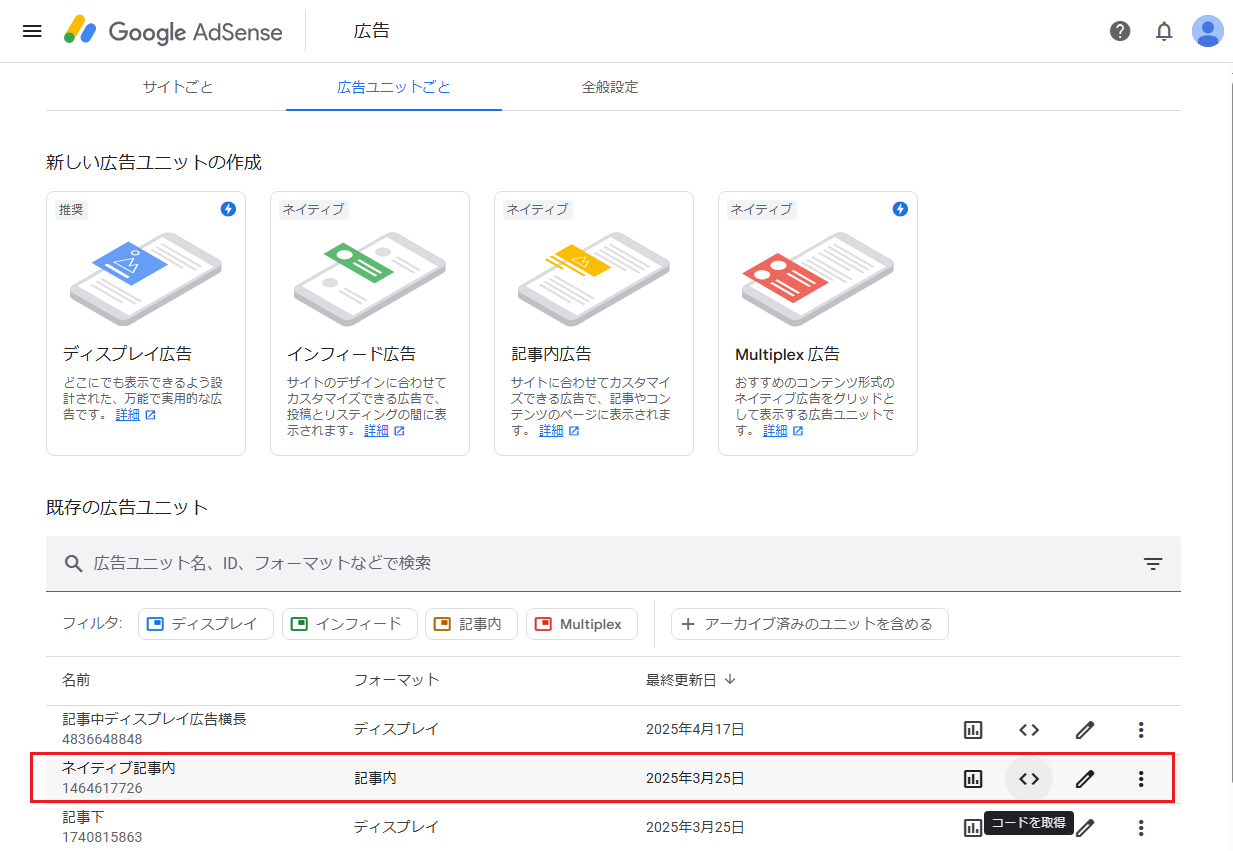The image size is (1233, 851).
Task: Open more options for ネイティブ記事内
Action: pyautogui.click(x=1141, y=779)
